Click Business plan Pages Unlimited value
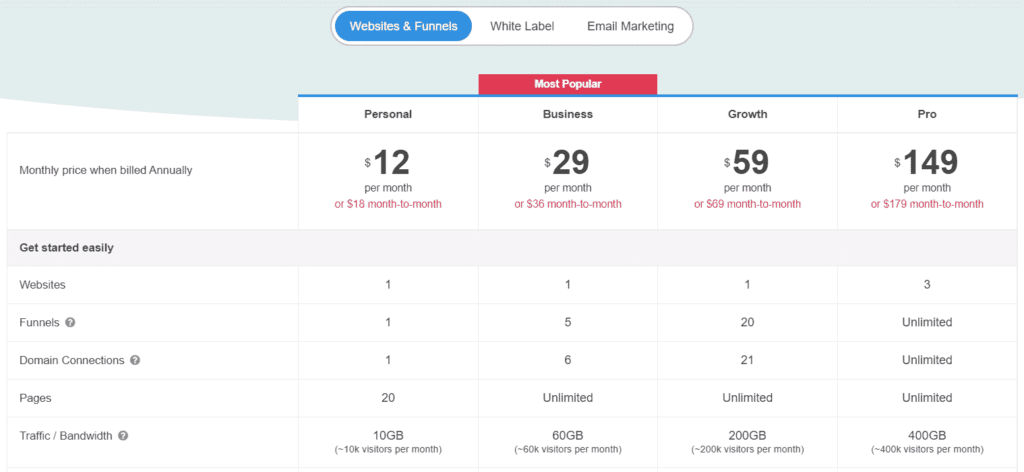Viewport: 1024px width, 472px height. pos(568,398)
